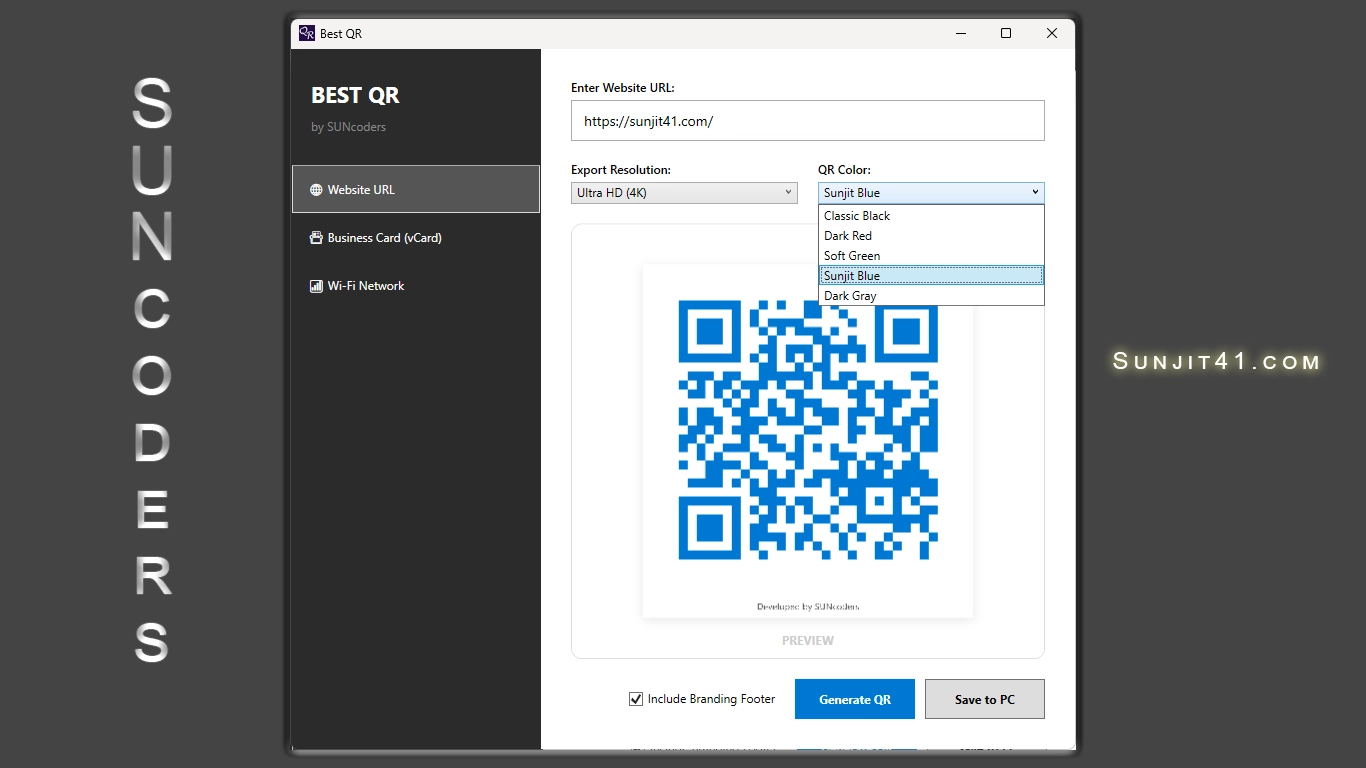Screen dimensions: 1366x768
Task: Click the globe icon beside Website URL
Action: [x=316, y=190]
